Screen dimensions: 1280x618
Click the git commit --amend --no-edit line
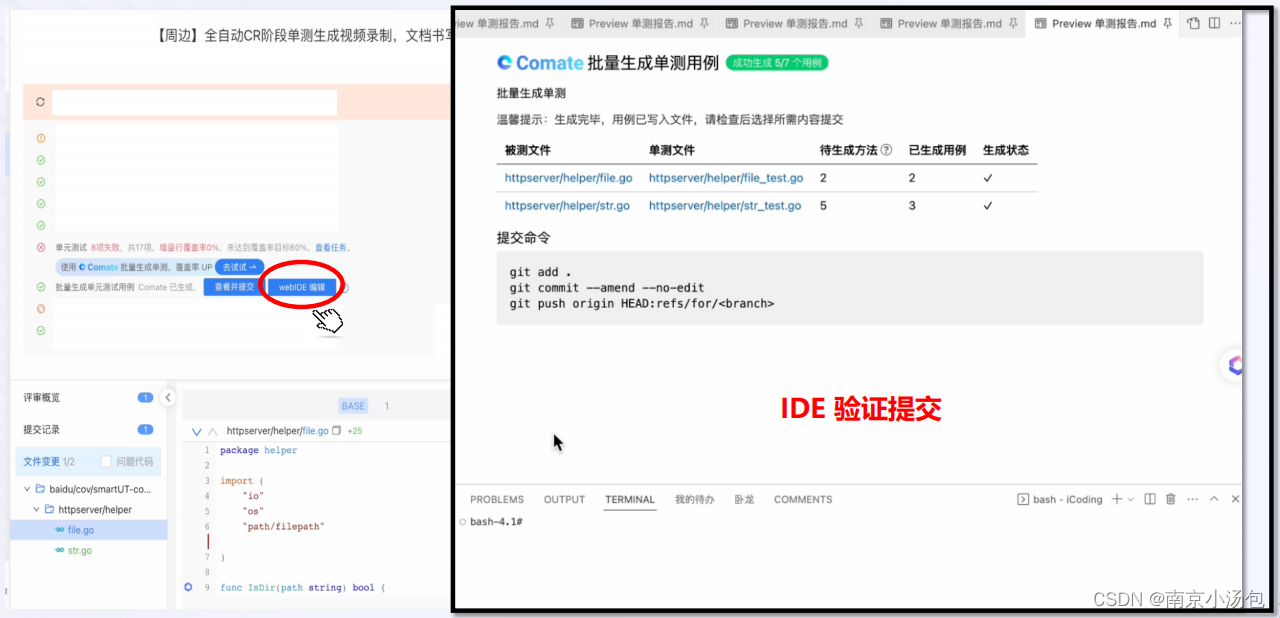tap(607, 288)
